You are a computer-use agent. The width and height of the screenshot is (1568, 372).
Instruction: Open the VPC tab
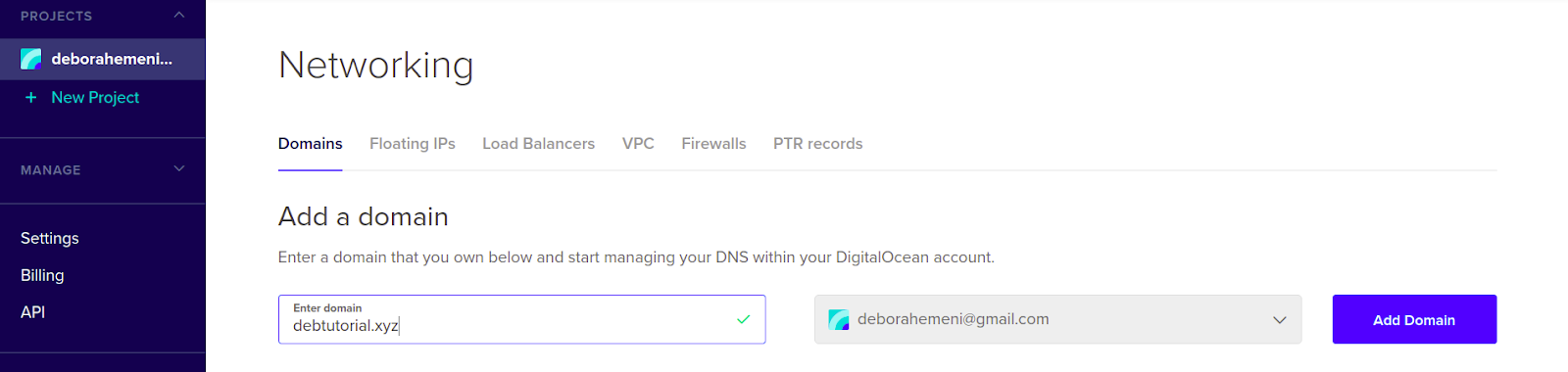tap(638, 144)
